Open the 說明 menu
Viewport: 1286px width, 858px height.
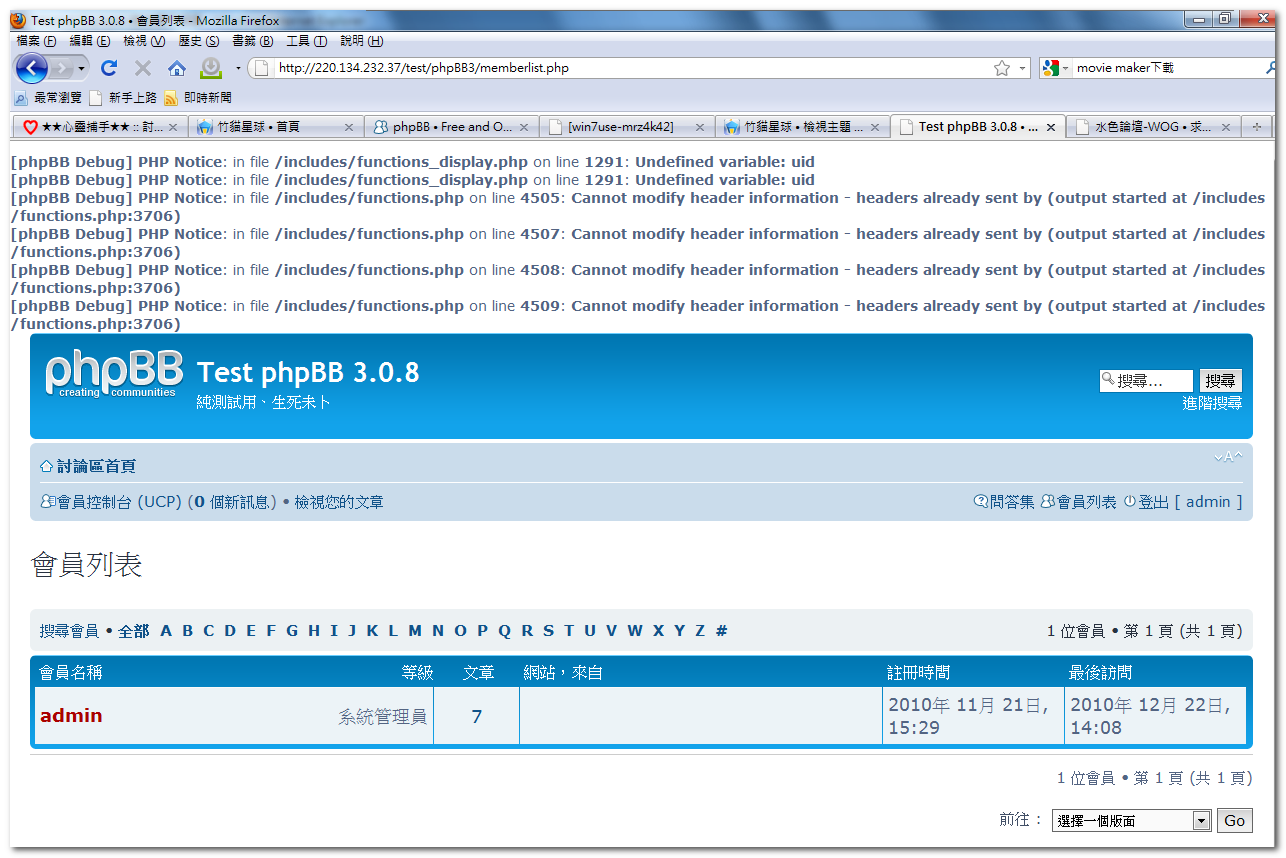[361, 41]
